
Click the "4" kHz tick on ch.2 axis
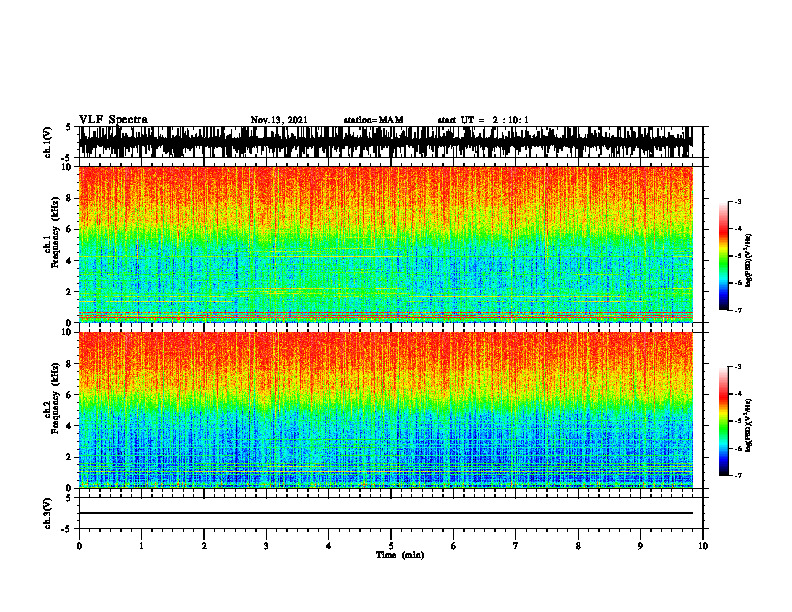[69, 426]
